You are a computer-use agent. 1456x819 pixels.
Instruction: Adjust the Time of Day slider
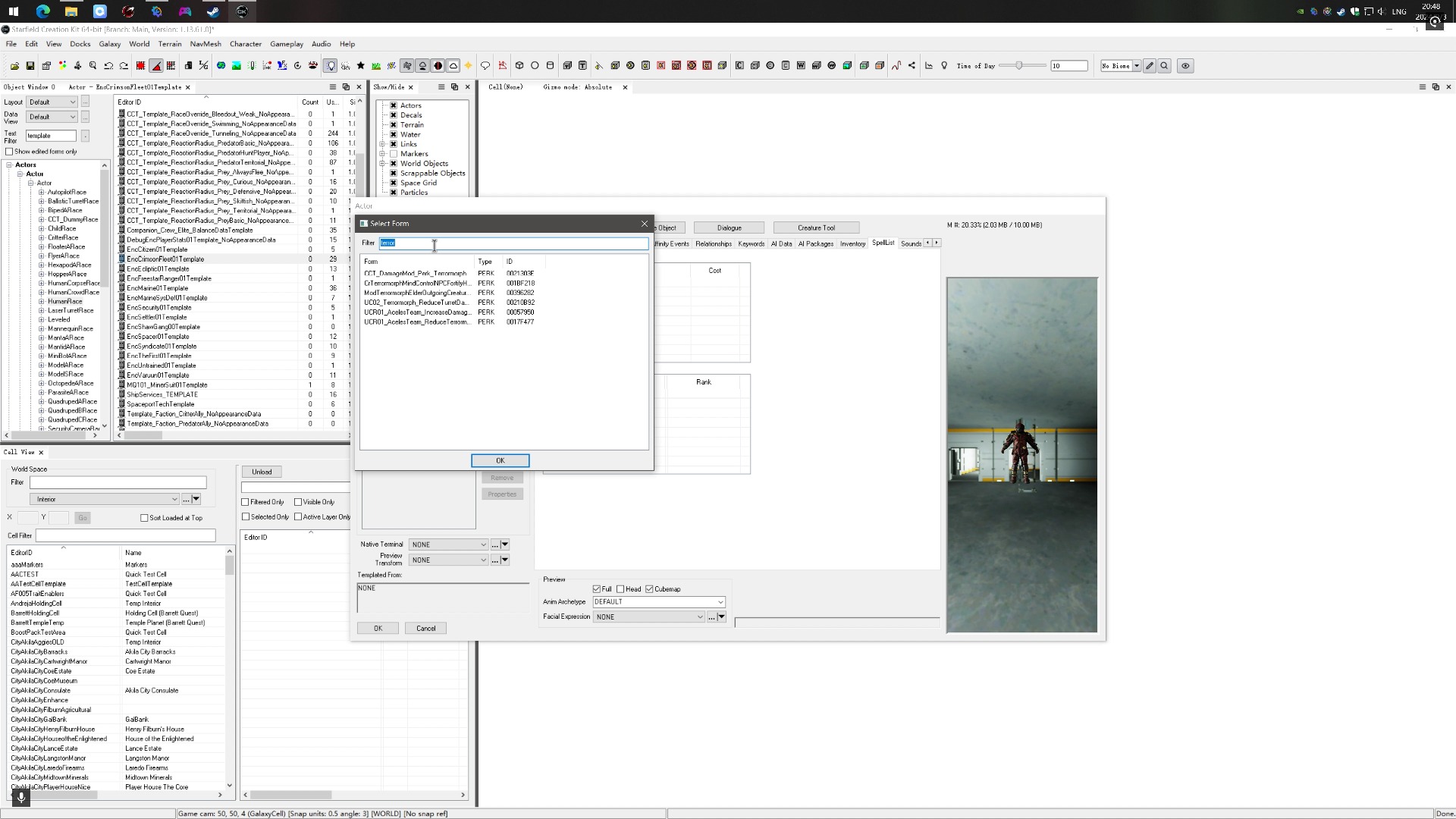pos(1020,66)
